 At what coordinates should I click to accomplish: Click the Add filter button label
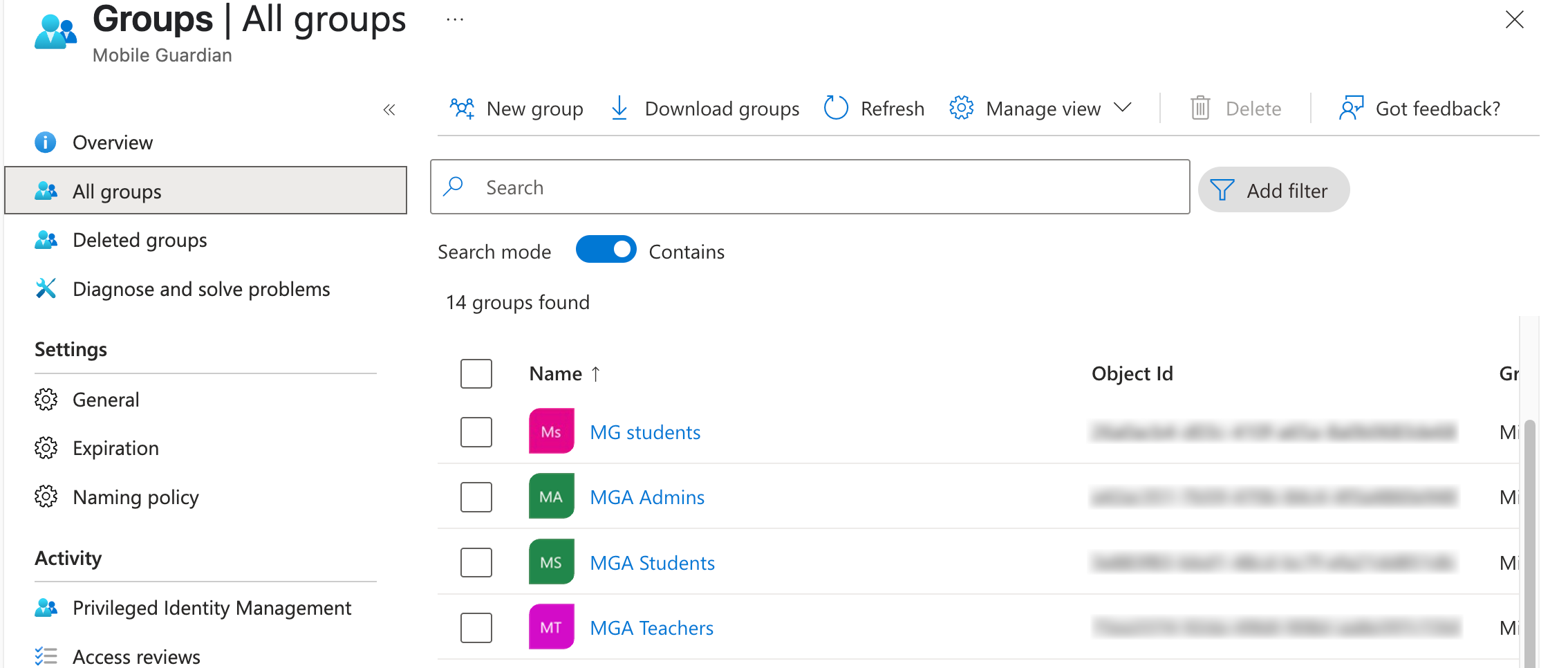[1287, 190]
